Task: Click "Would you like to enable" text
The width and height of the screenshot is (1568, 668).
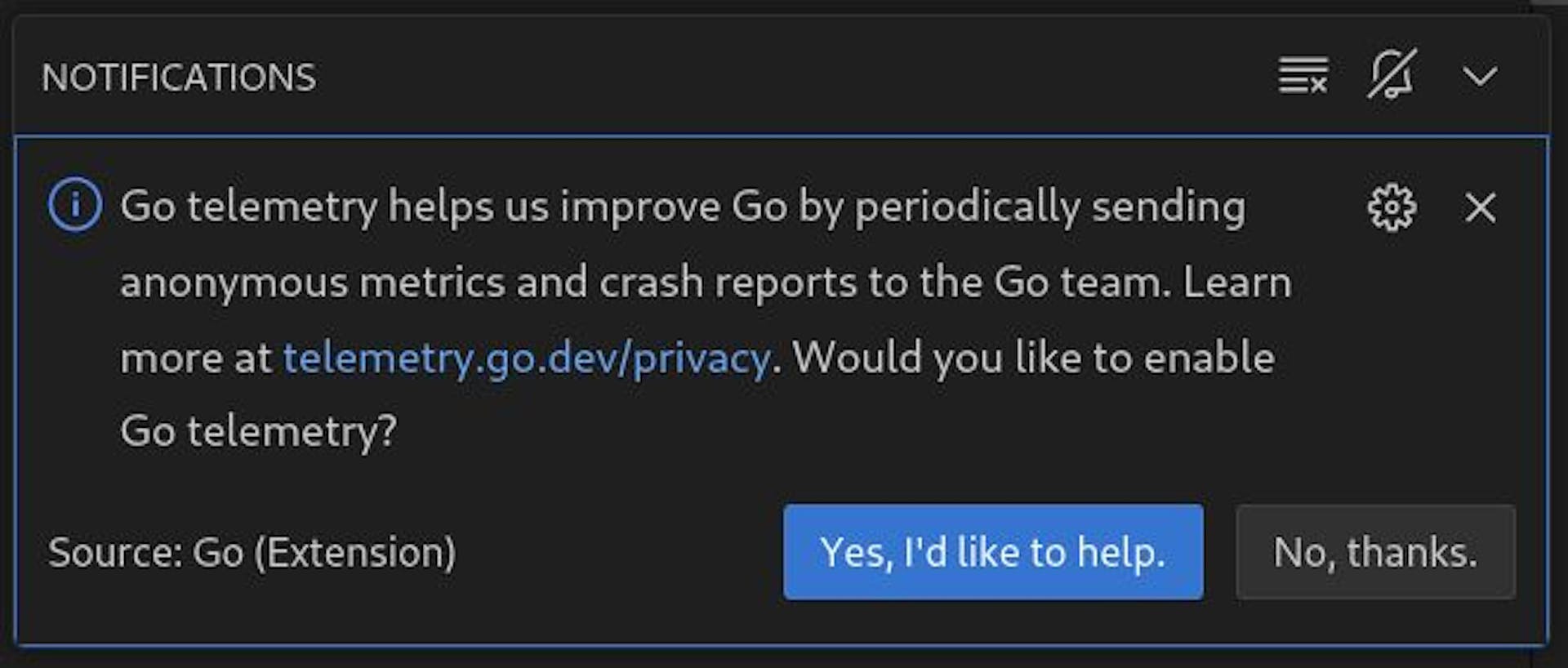Action: tap(1033, 358)
